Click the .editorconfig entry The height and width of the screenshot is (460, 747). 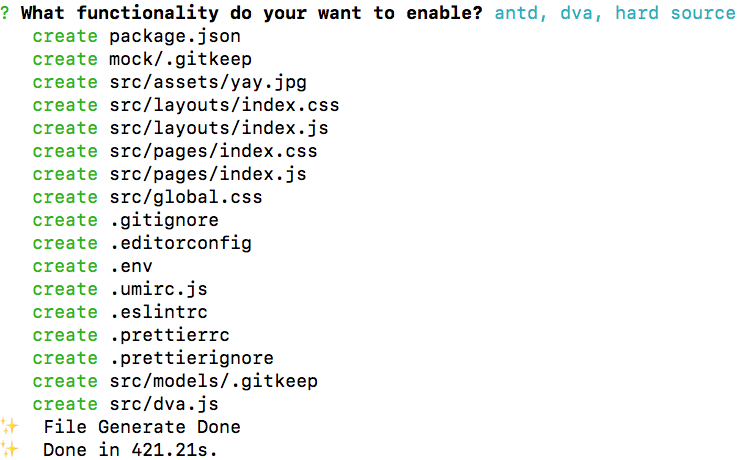point(181,243)
